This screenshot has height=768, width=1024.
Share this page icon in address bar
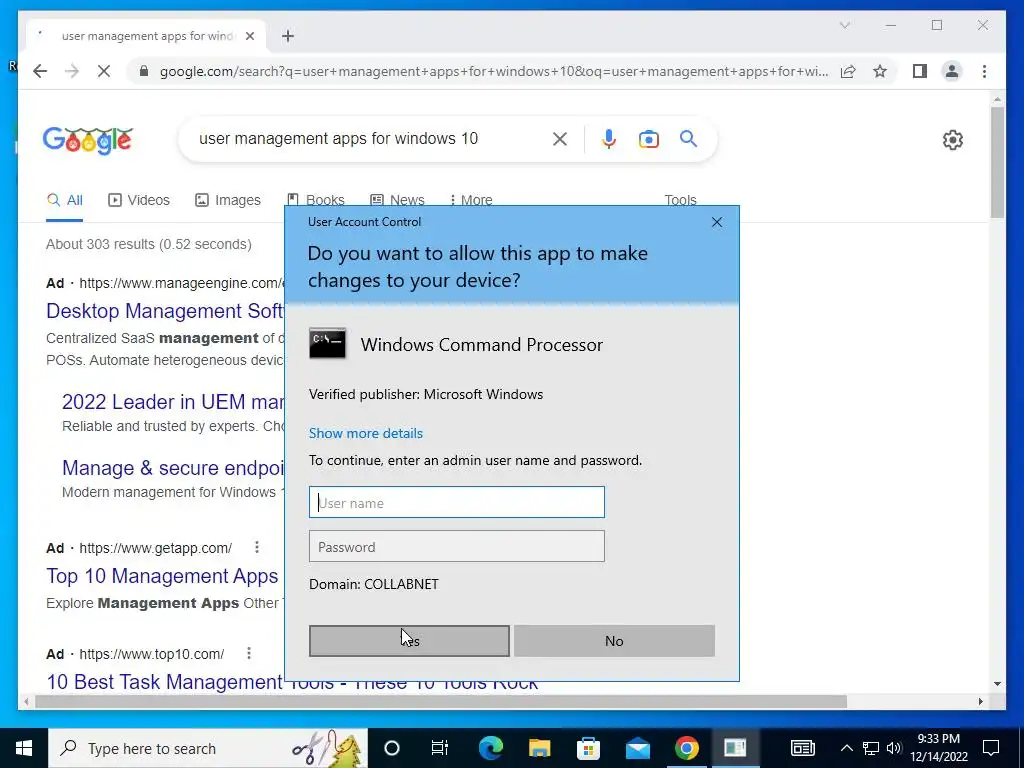point(848,71)
